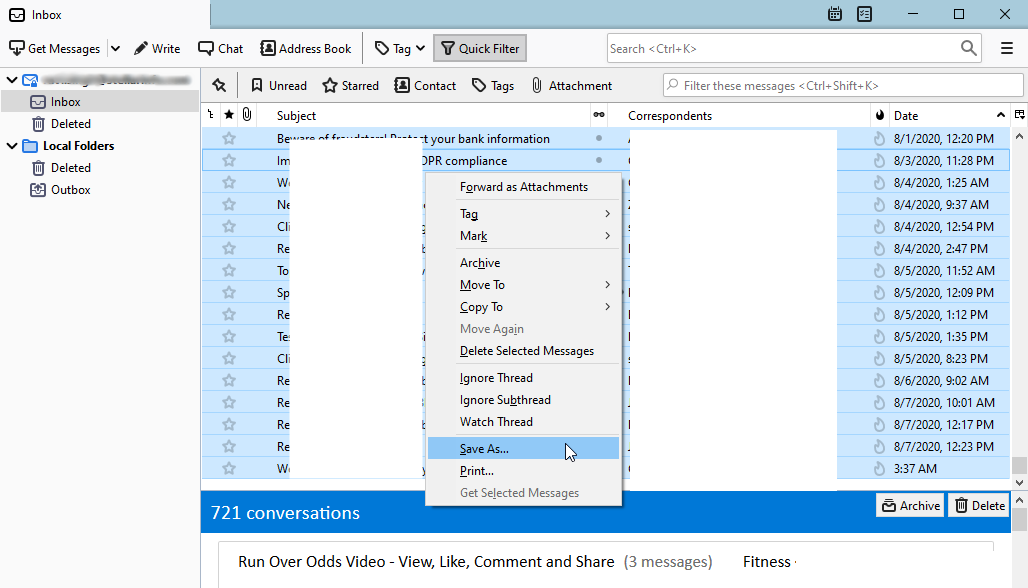Choose Archive from the context menu

pos(480,262)
